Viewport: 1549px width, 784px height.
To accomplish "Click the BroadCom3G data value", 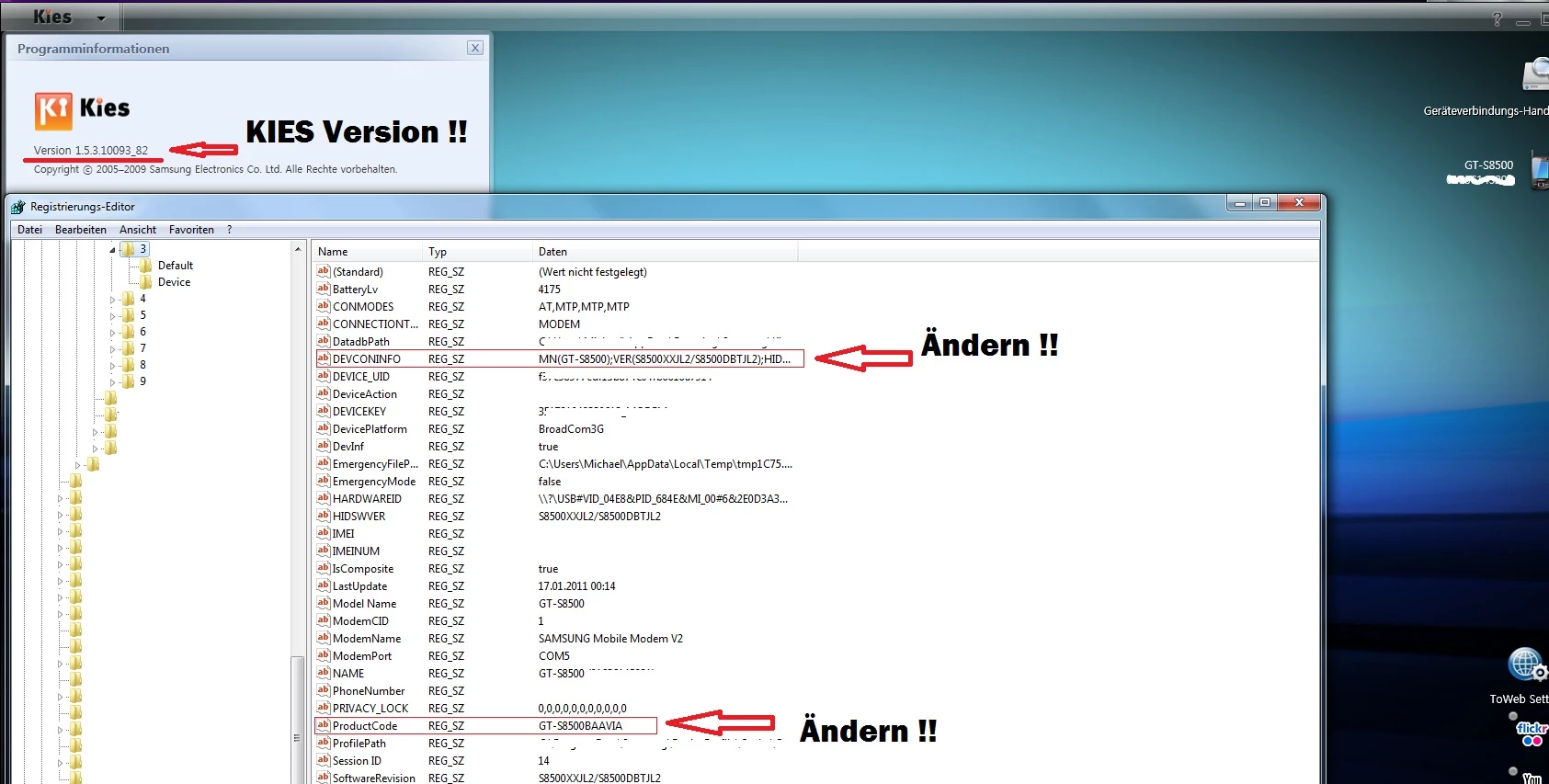I will point(571,429).
